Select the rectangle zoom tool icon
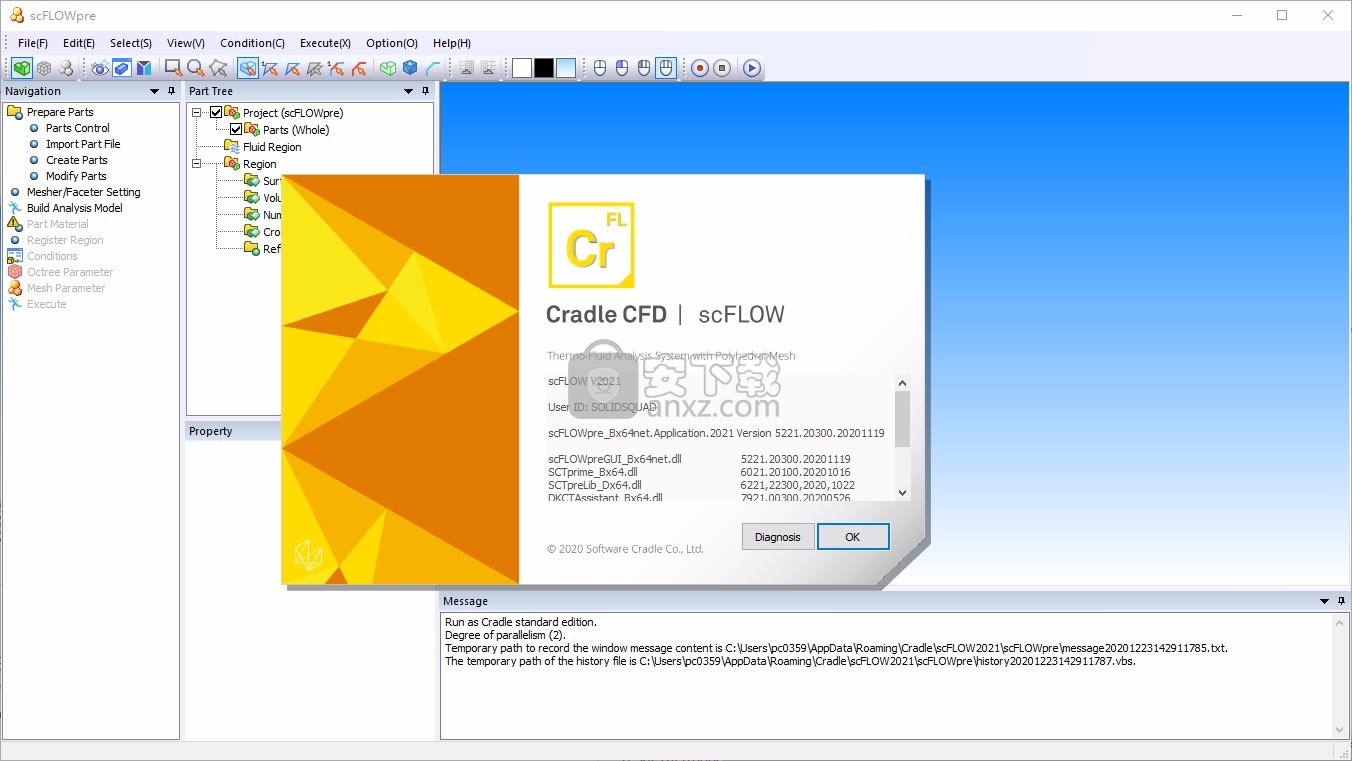The image size is (1352, 761). 173,68
